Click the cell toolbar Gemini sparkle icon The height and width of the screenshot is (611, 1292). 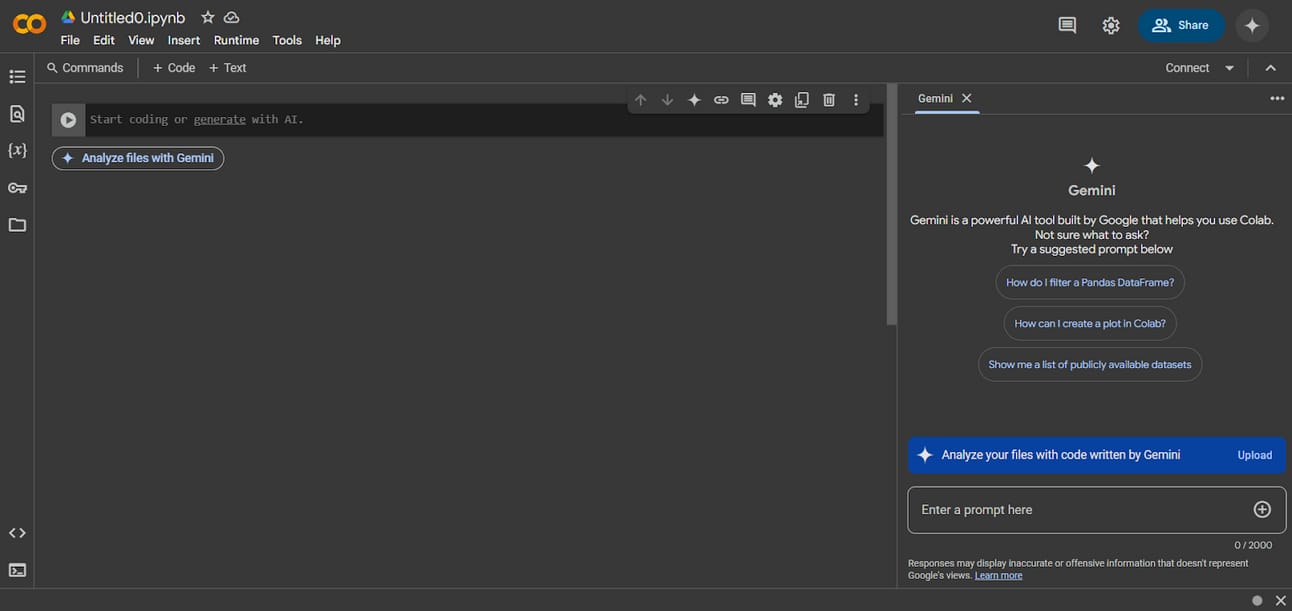(x=694, y=100)
